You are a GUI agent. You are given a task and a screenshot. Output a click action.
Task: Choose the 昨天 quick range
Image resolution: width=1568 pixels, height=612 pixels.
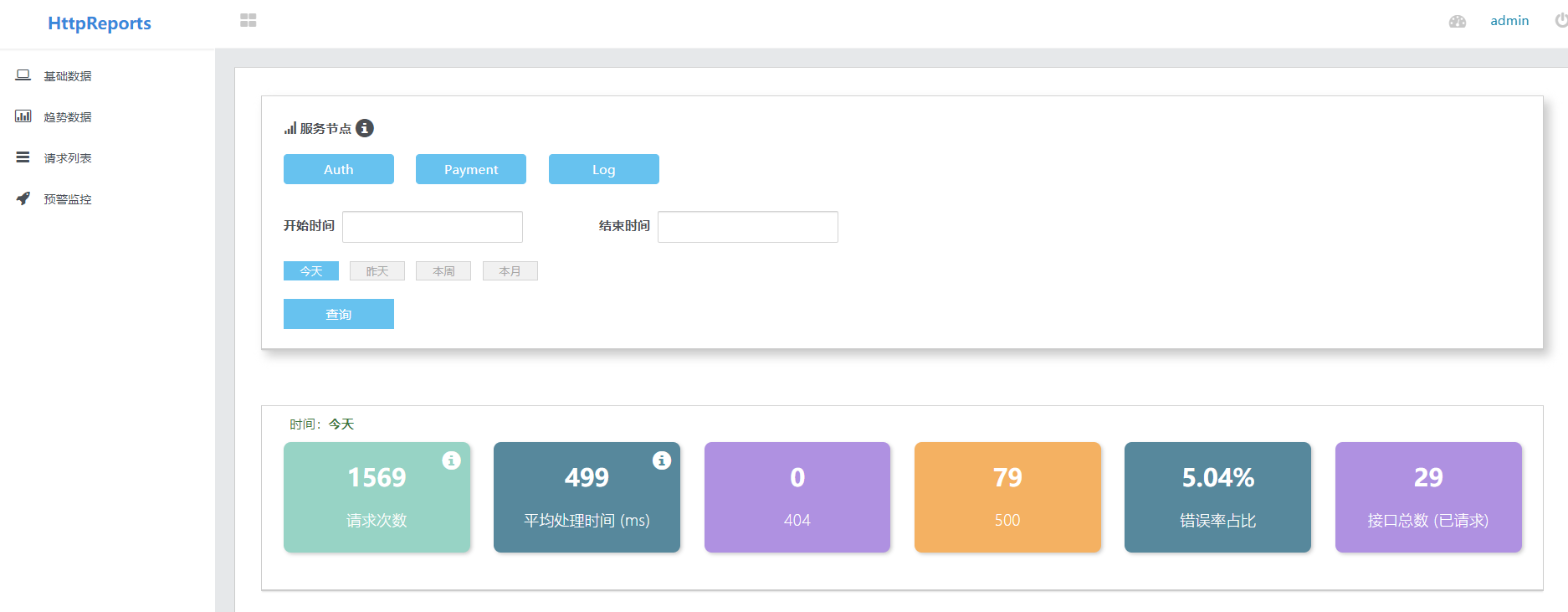(377, 271)
